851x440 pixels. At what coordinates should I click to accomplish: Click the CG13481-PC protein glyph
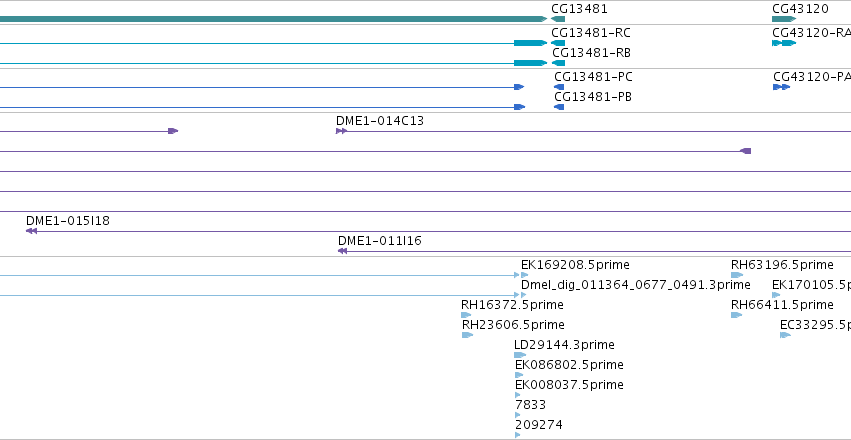[x=559, y=87]
